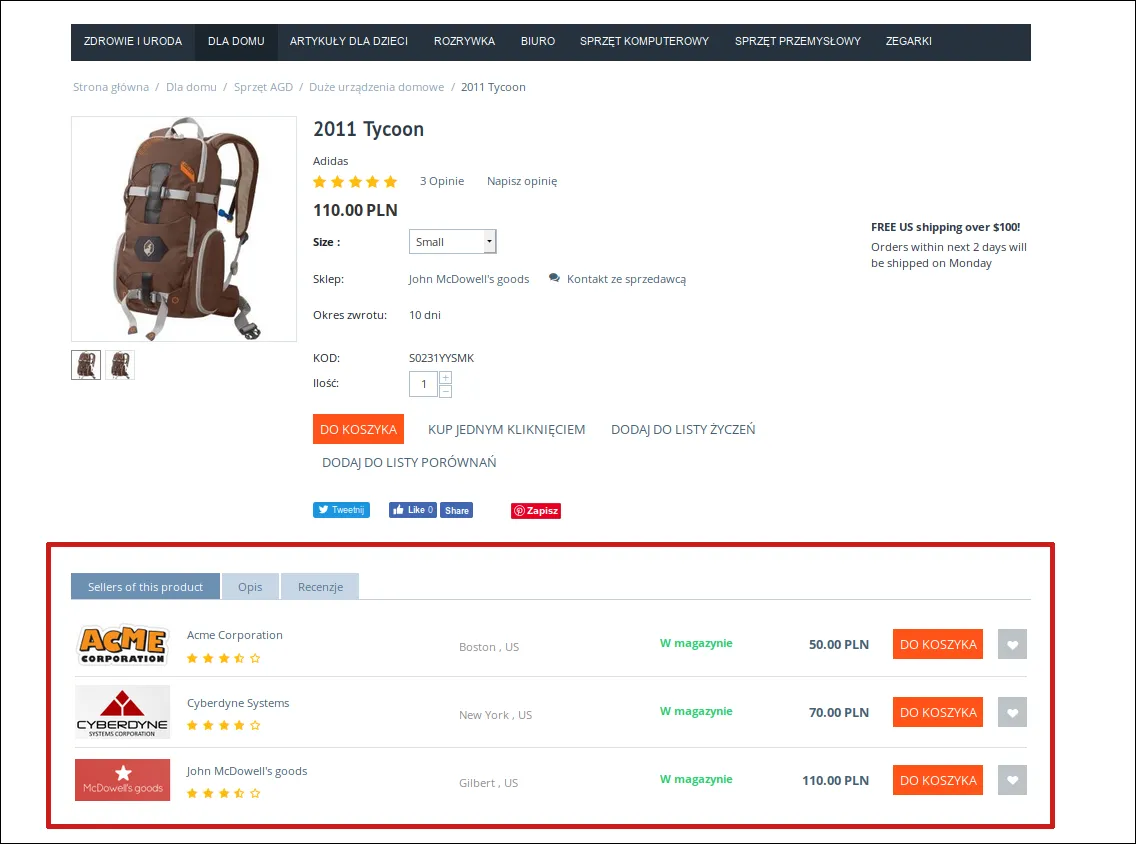Open the Size dropdown set to Small
This screenshot has width=1136, height=844.
pyautogui.click(x=453, y=242)
